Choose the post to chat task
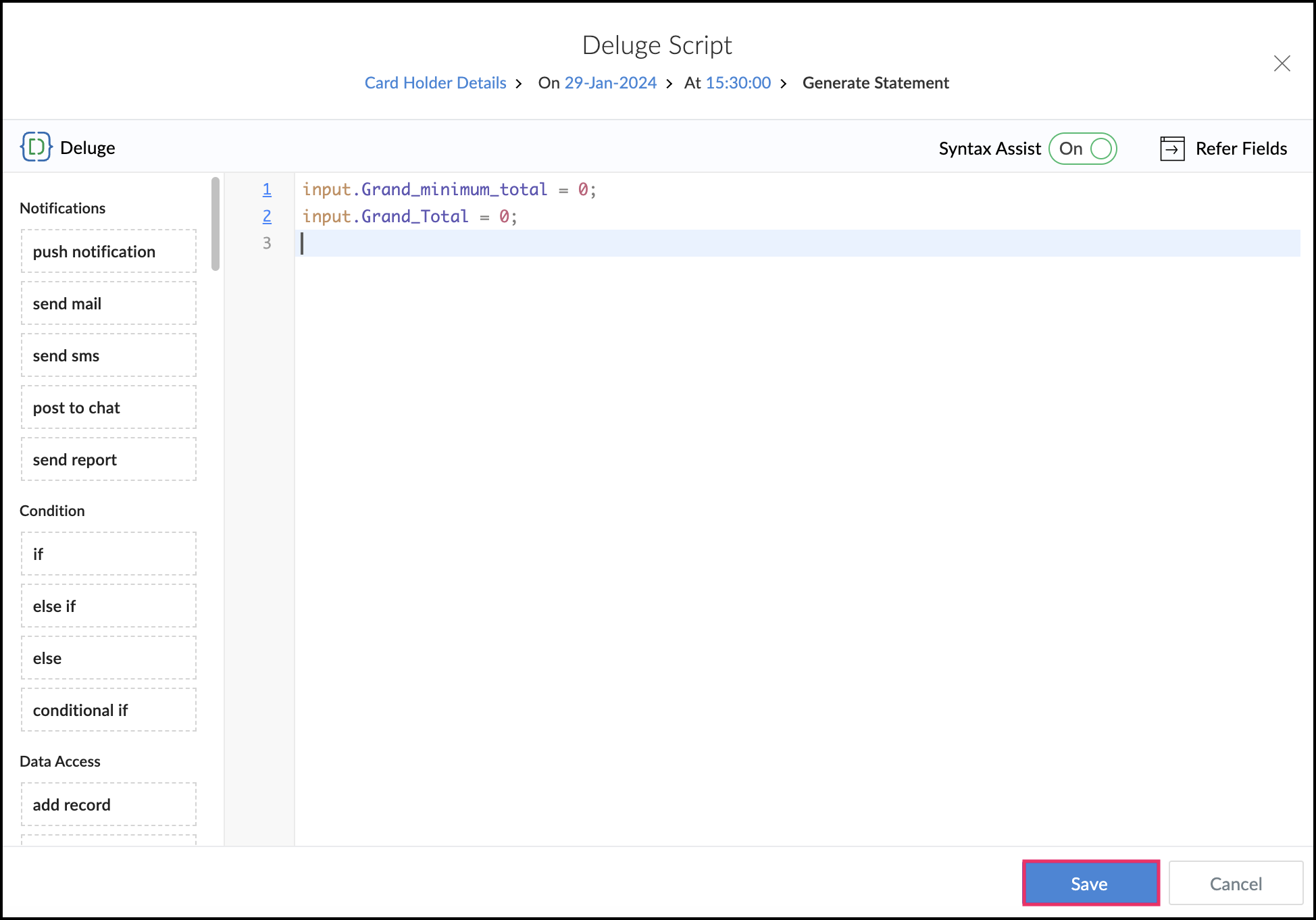Screen dimensions: 1316x920 109,407
